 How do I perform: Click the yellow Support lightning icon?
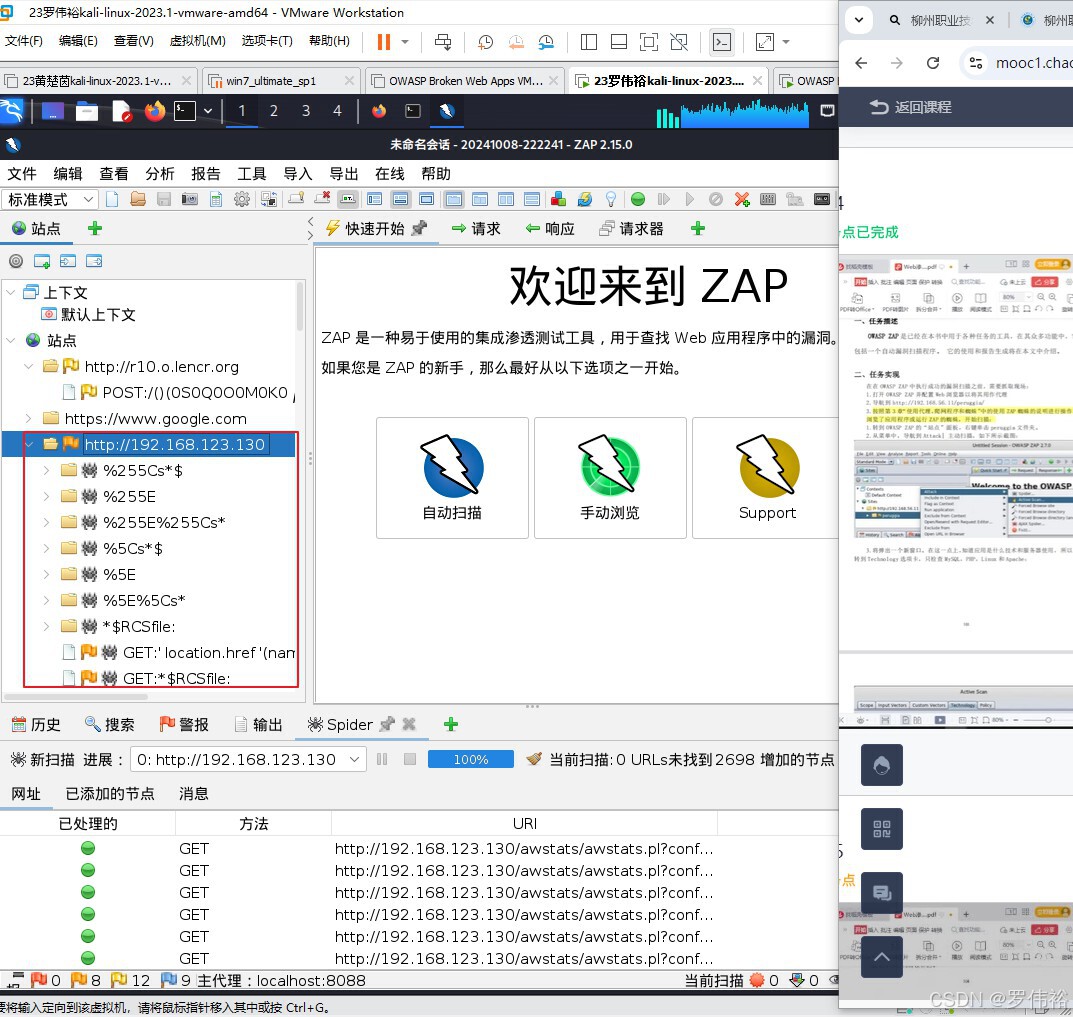[767, 465]
